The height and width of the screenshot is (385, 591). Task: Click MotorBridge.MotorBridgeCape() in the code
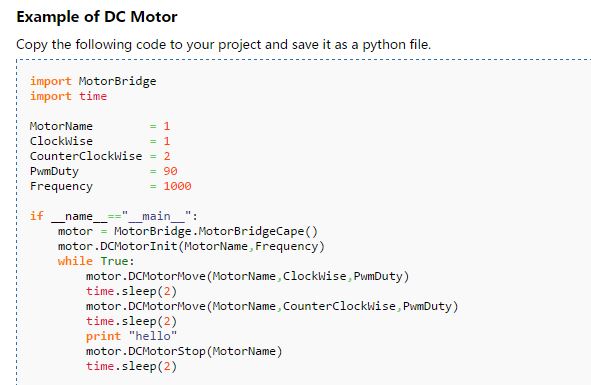(216, 231)
